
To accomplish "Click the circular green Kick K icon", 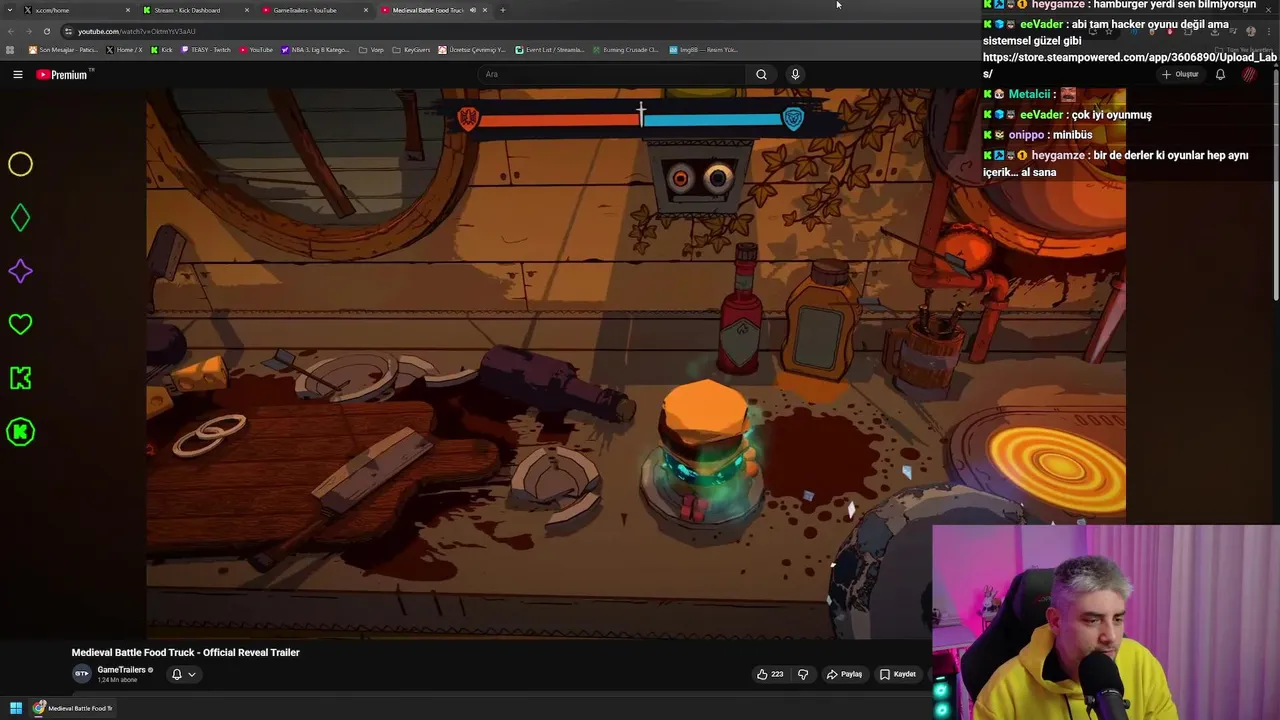I will 20,432.
